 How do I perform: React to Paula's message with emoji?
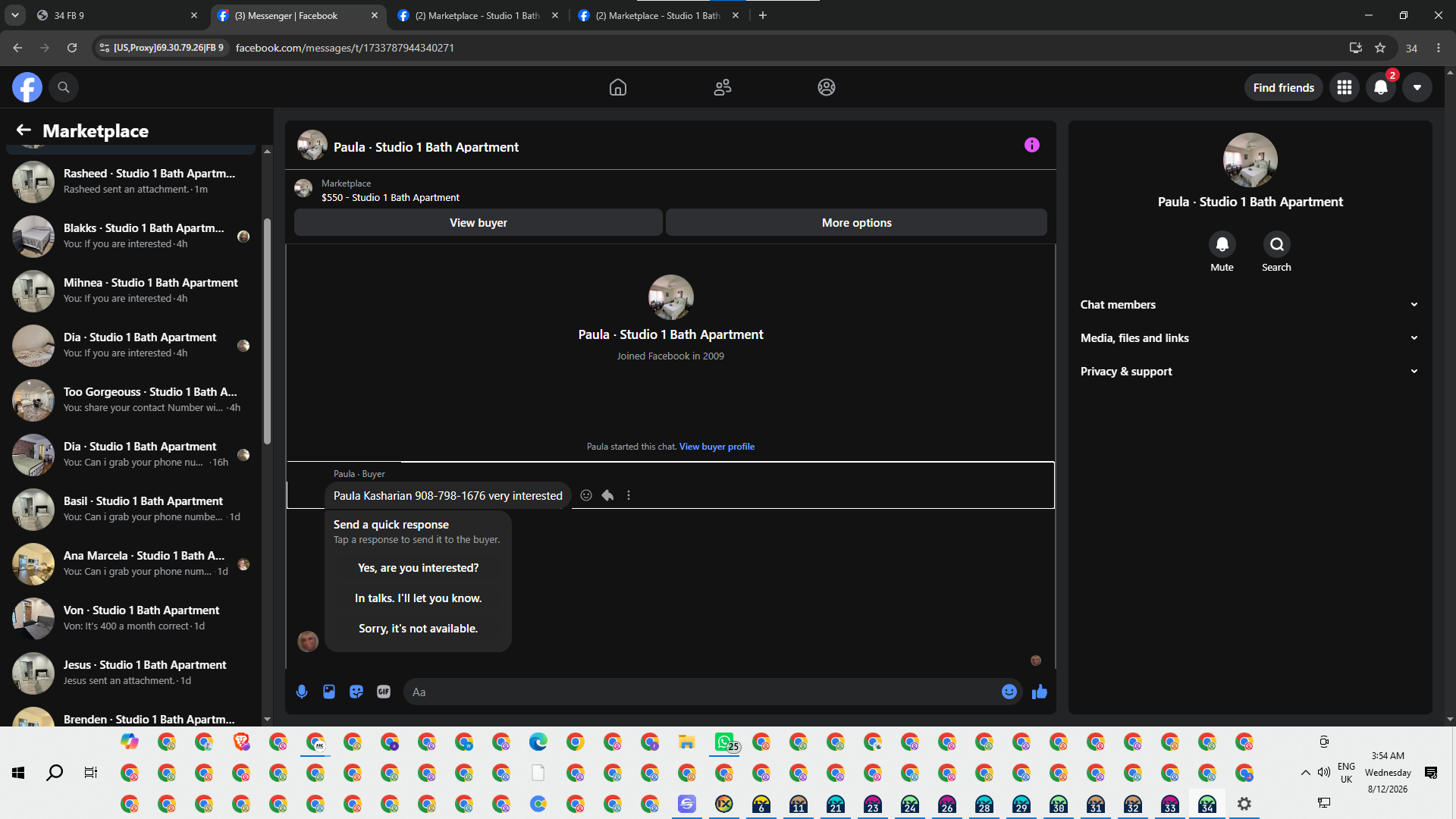pos(586,495)
